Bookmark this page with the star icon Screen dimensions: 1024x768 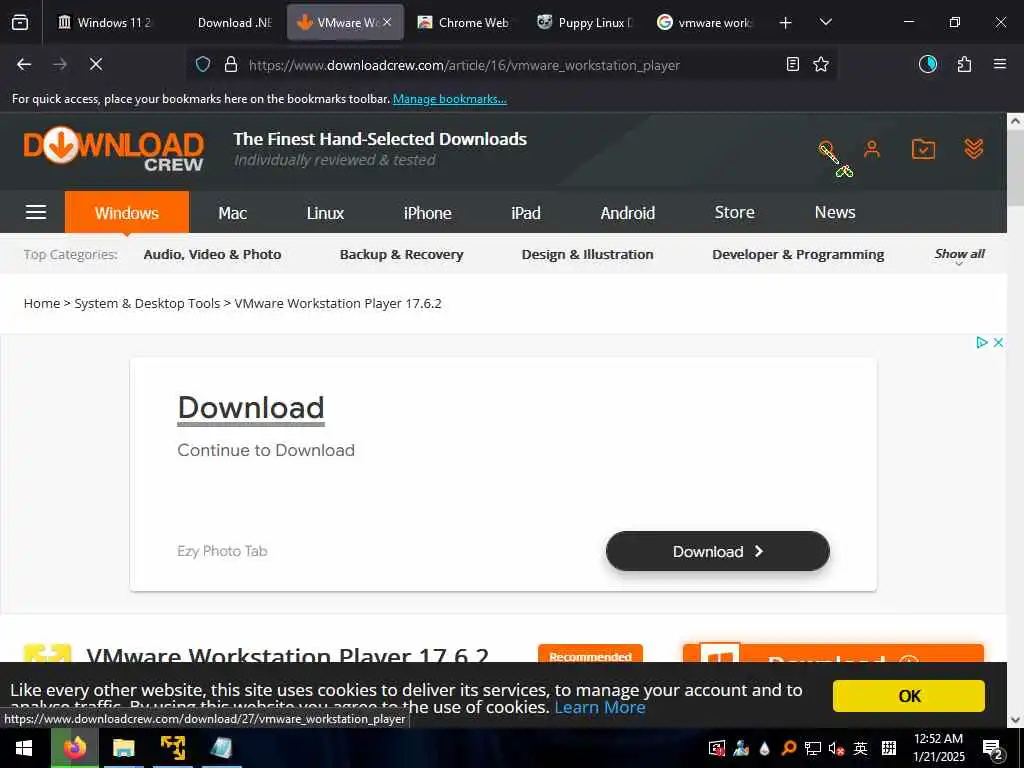coord(821,64)
